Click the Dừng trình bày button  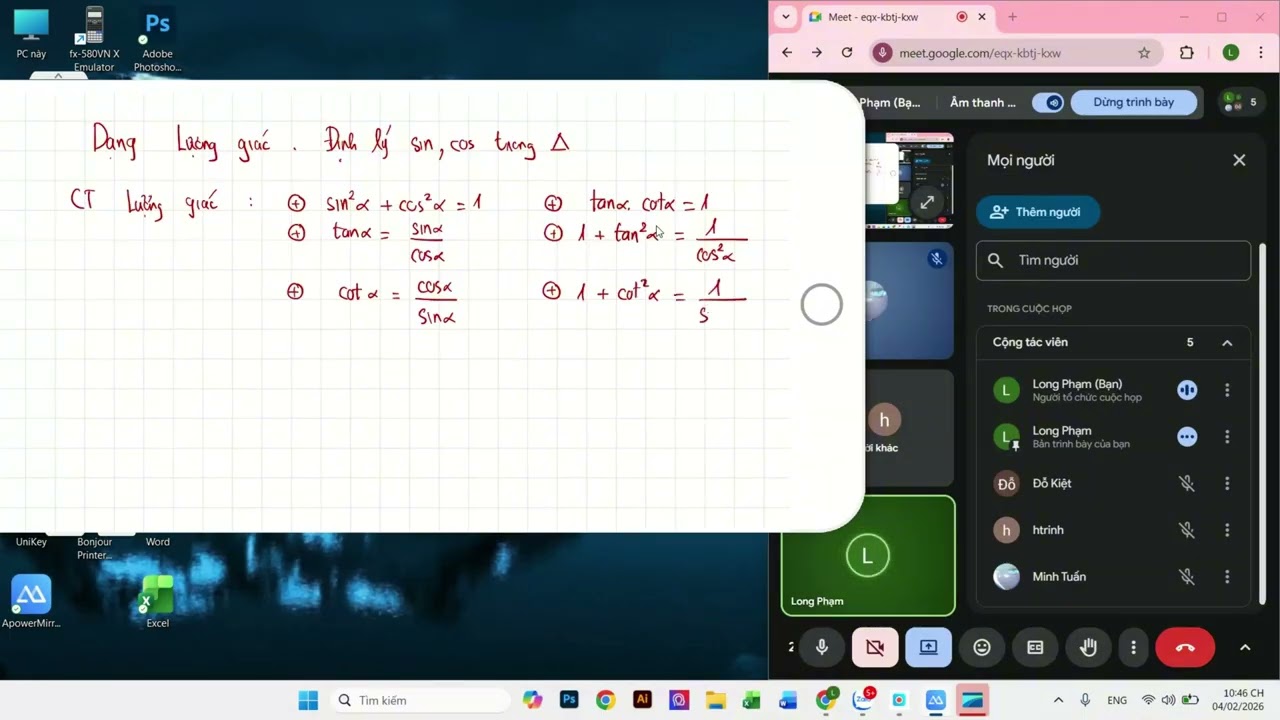1134,102
